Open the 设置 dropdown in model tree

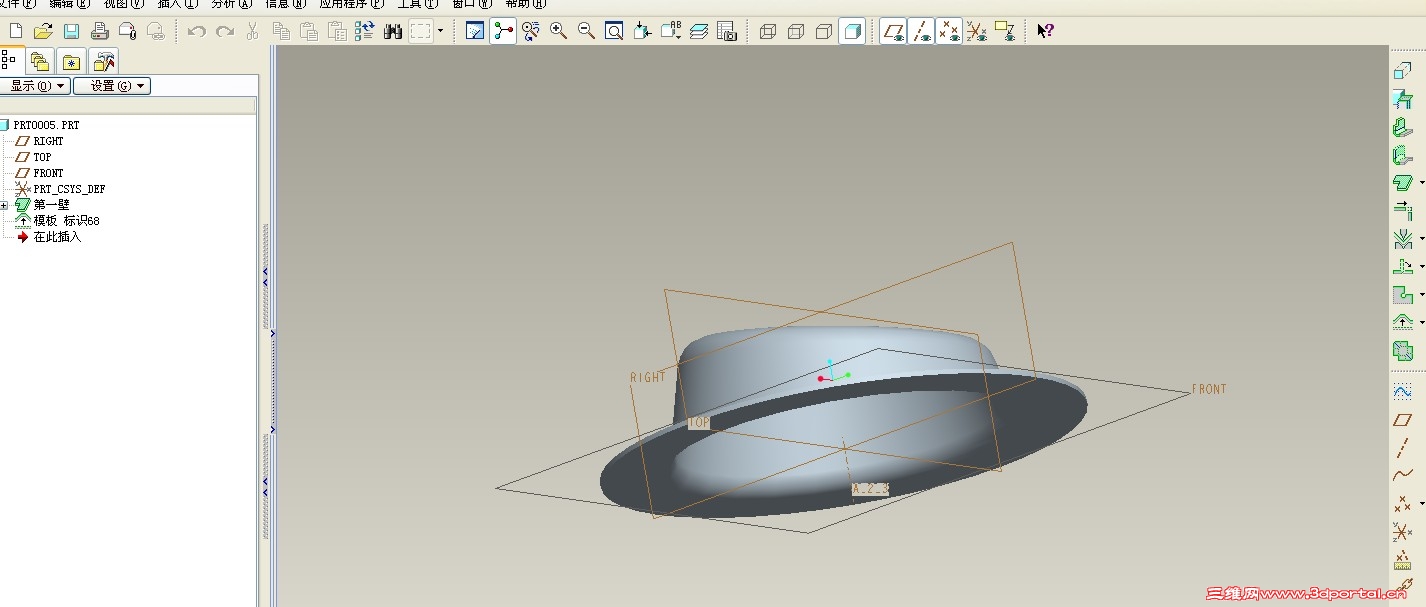point(111,86)
